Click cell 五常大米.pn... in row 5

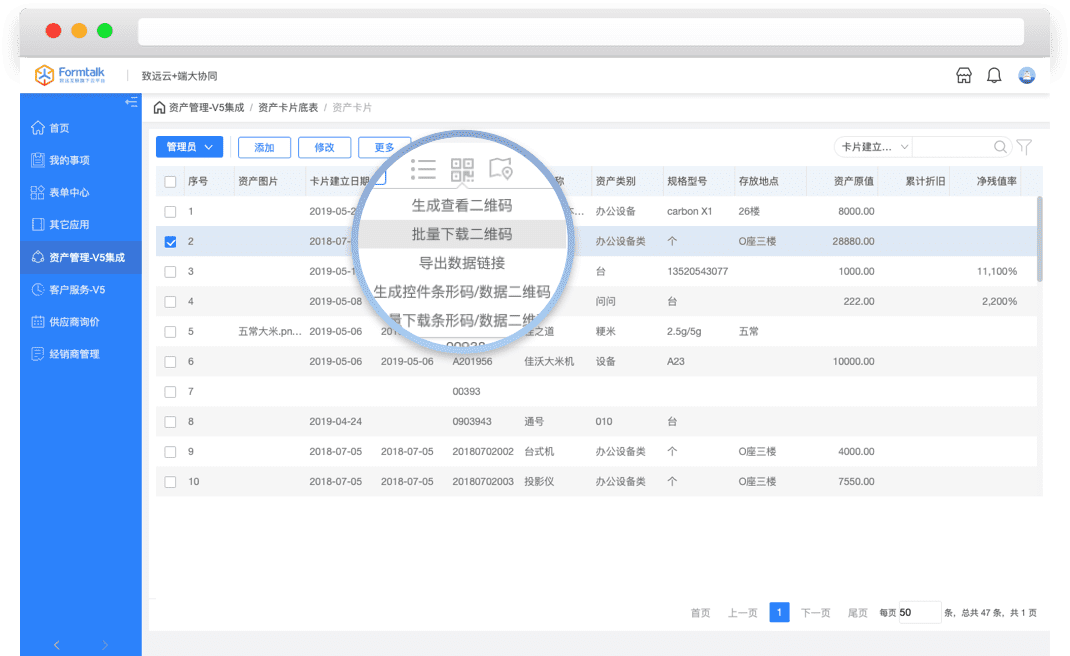point(270,331)
